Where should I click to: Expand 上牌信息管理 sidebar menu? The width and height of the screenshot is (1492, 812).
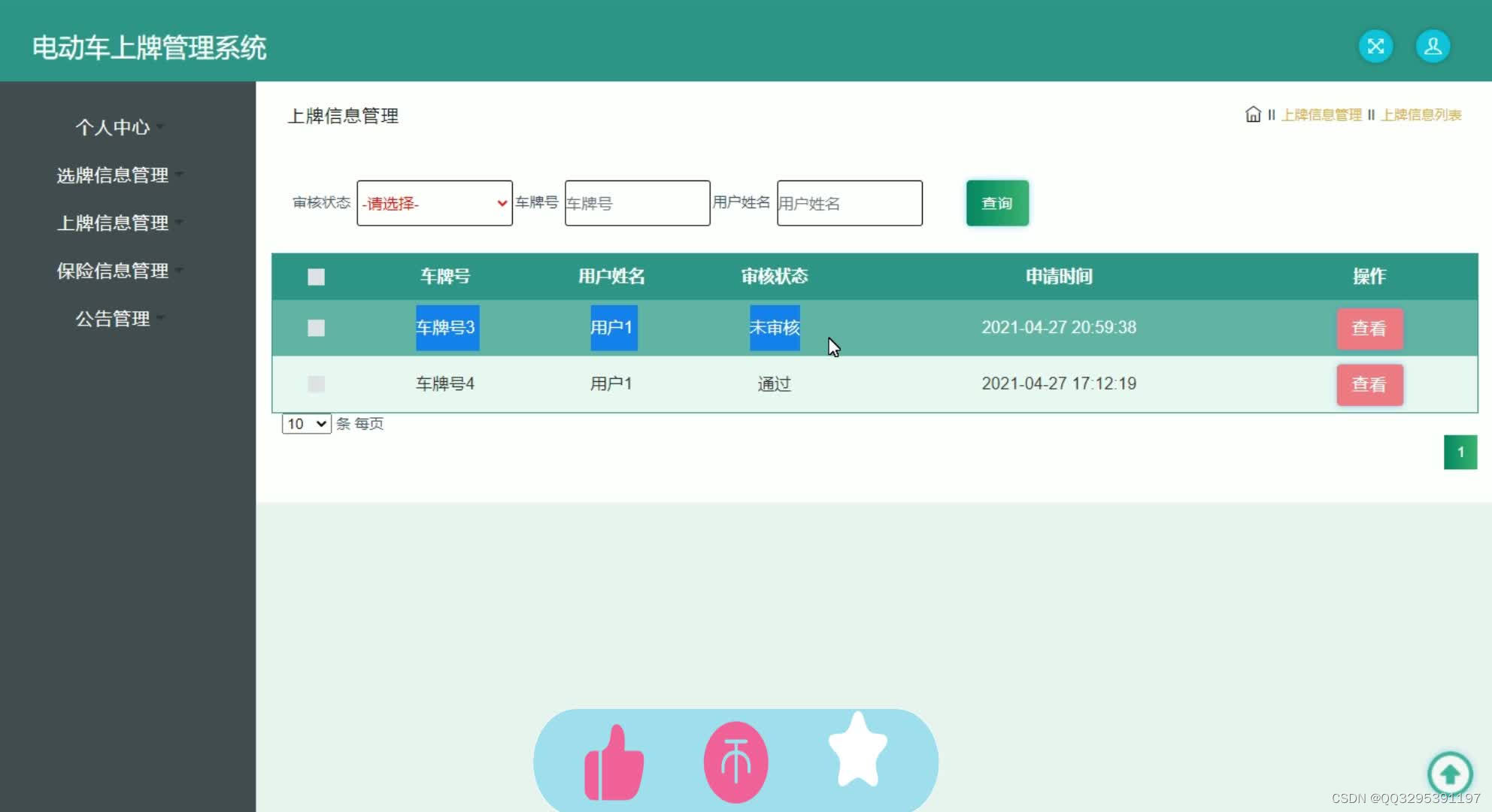(119, 223)
